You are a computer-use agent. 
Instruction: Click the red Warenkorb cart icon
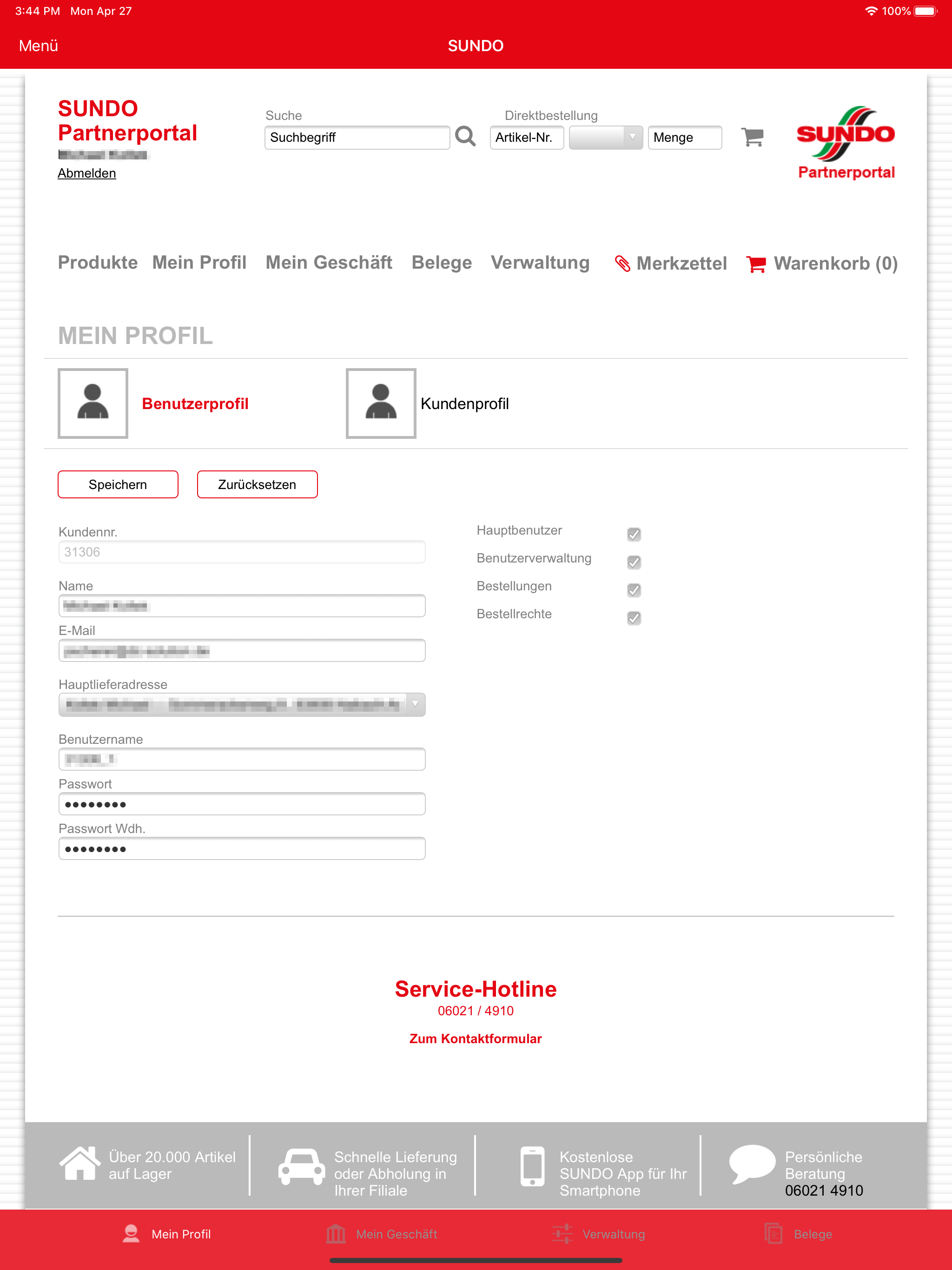(x=756, y=264)
